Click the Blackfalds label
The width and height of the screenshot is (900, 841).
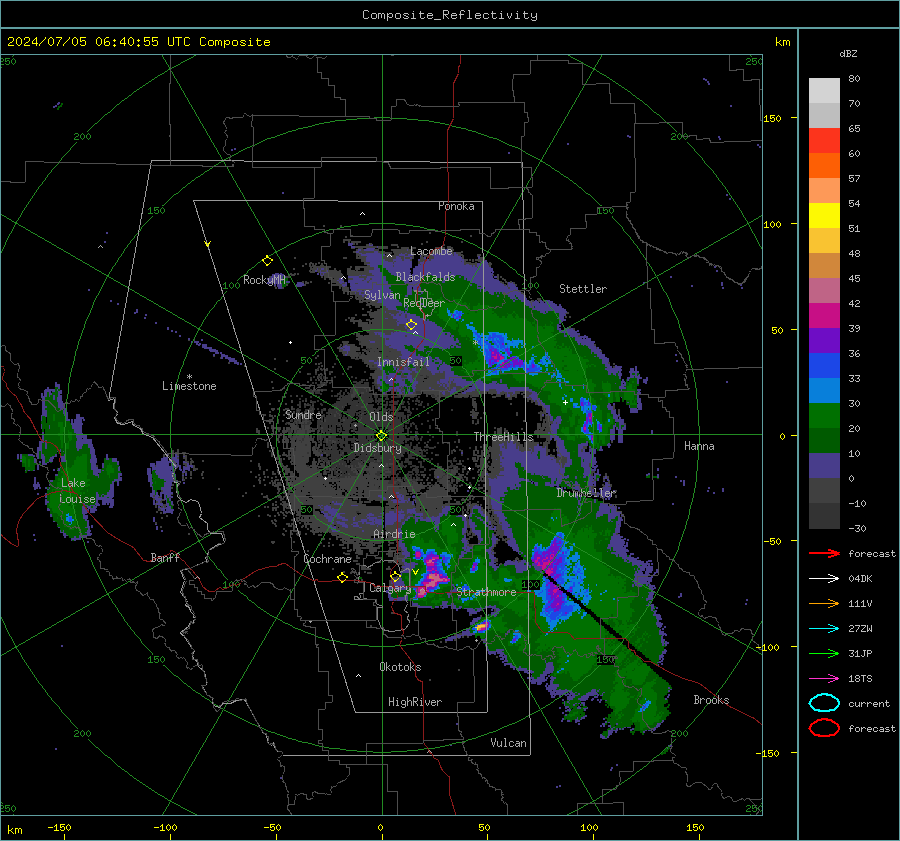coord(425,277)
